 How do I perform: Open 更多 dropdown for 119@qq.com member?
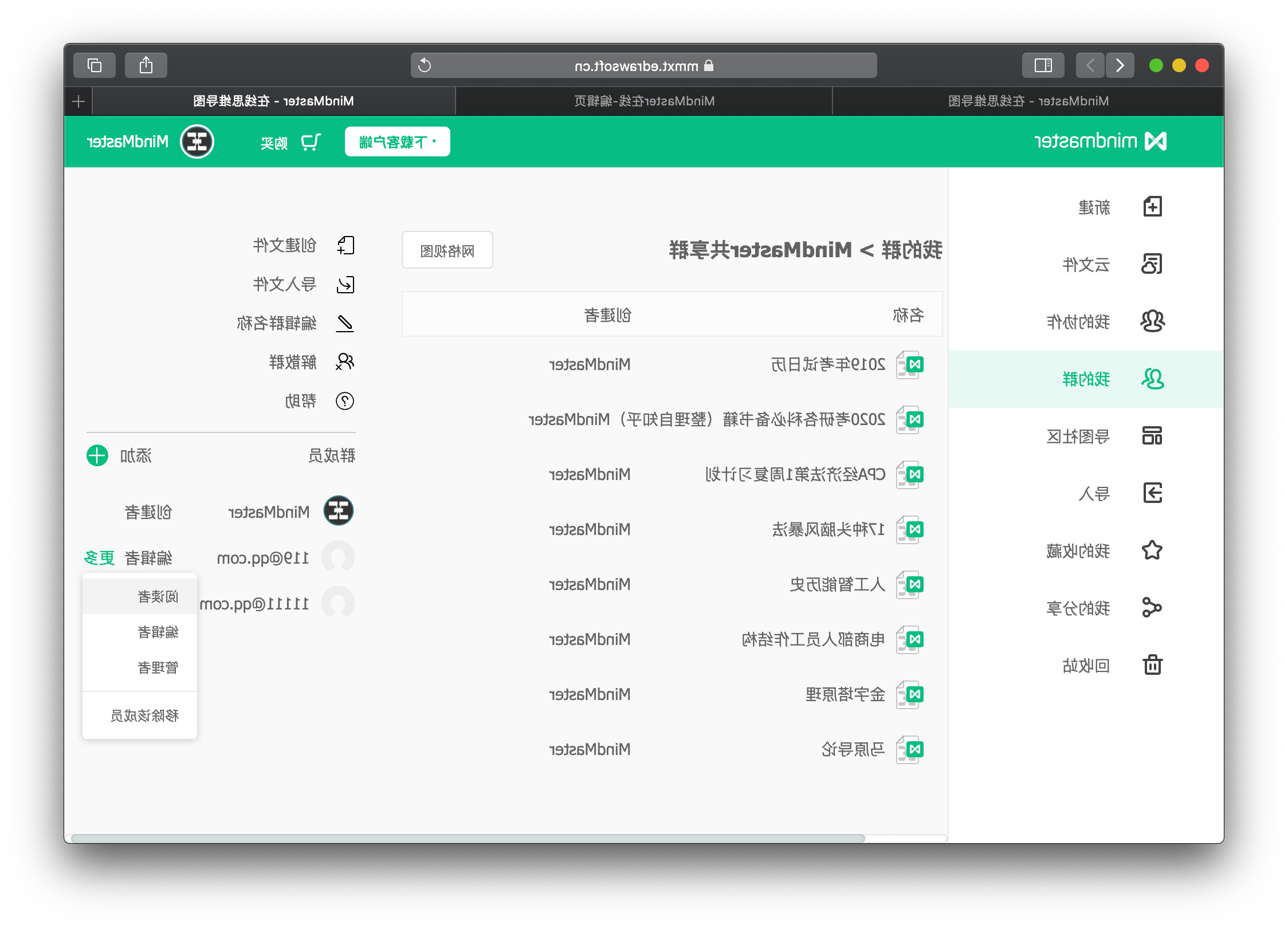pyautogui.click(x=99, y=558)
